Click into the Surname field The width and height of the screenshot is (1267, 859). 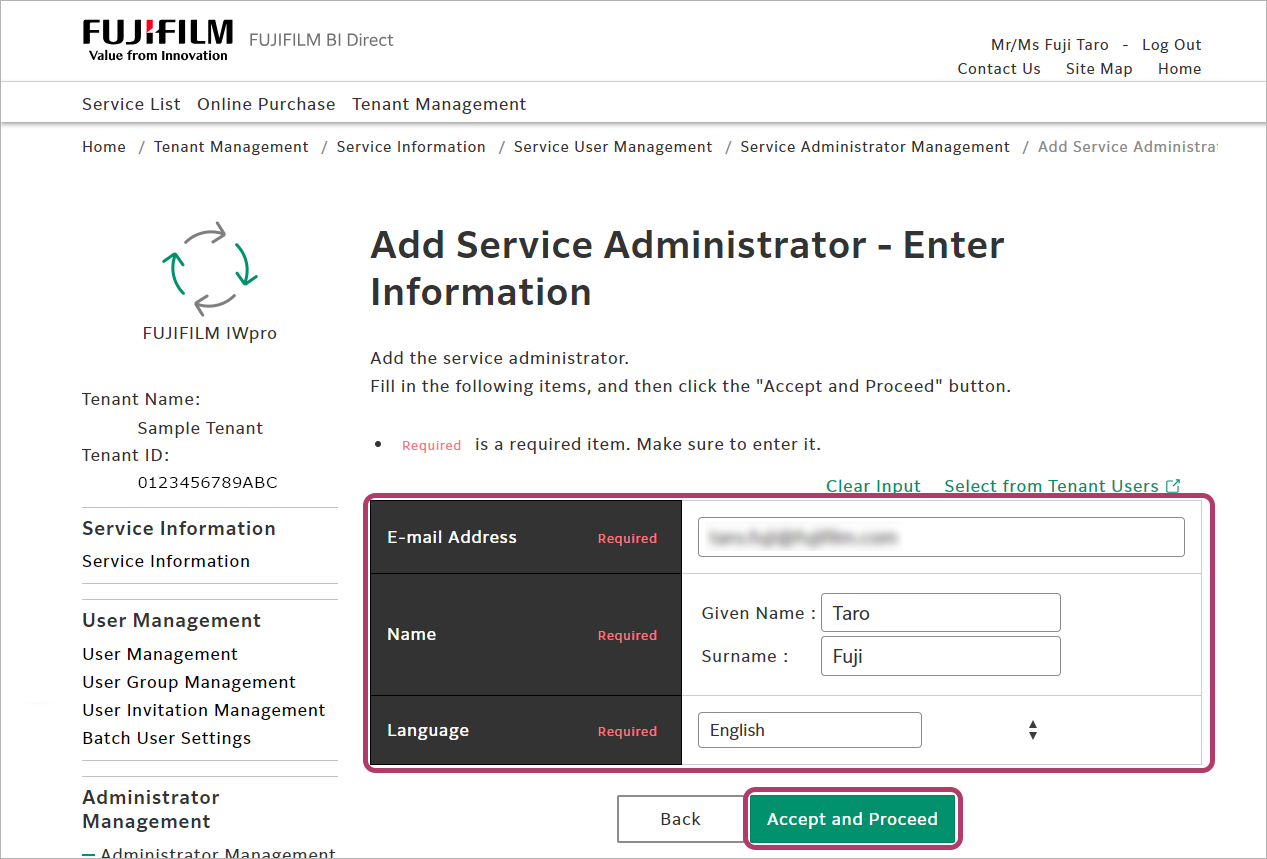coord(939,657)
